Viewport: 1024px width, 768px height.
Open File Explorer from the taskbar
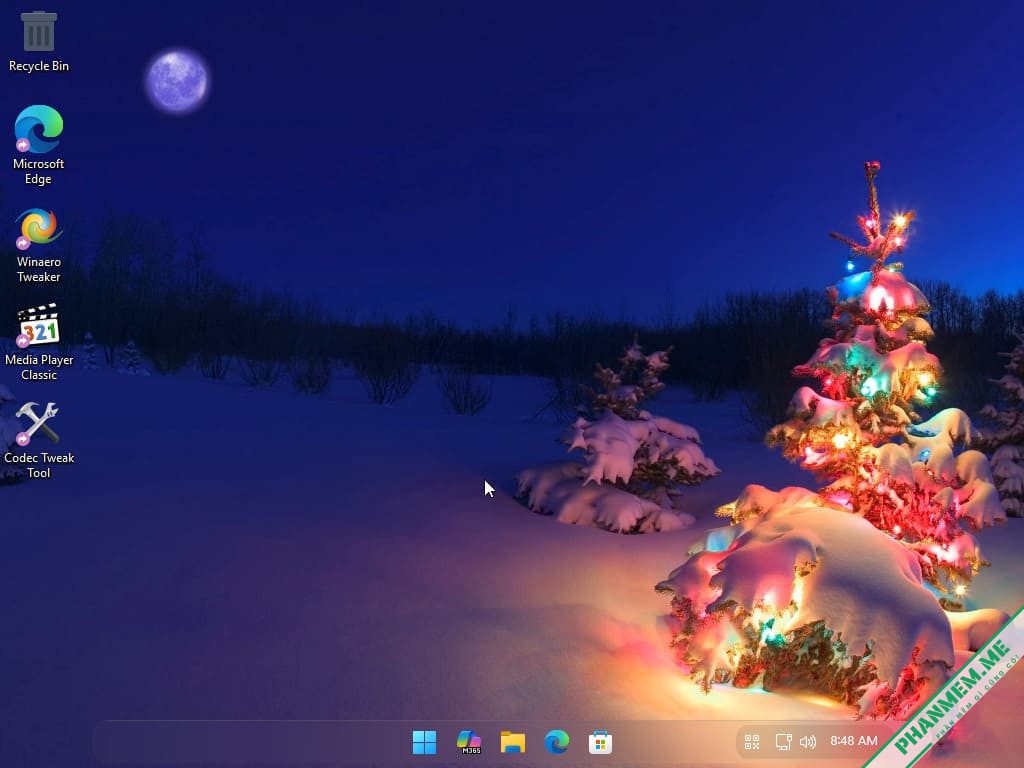(513, 742)
